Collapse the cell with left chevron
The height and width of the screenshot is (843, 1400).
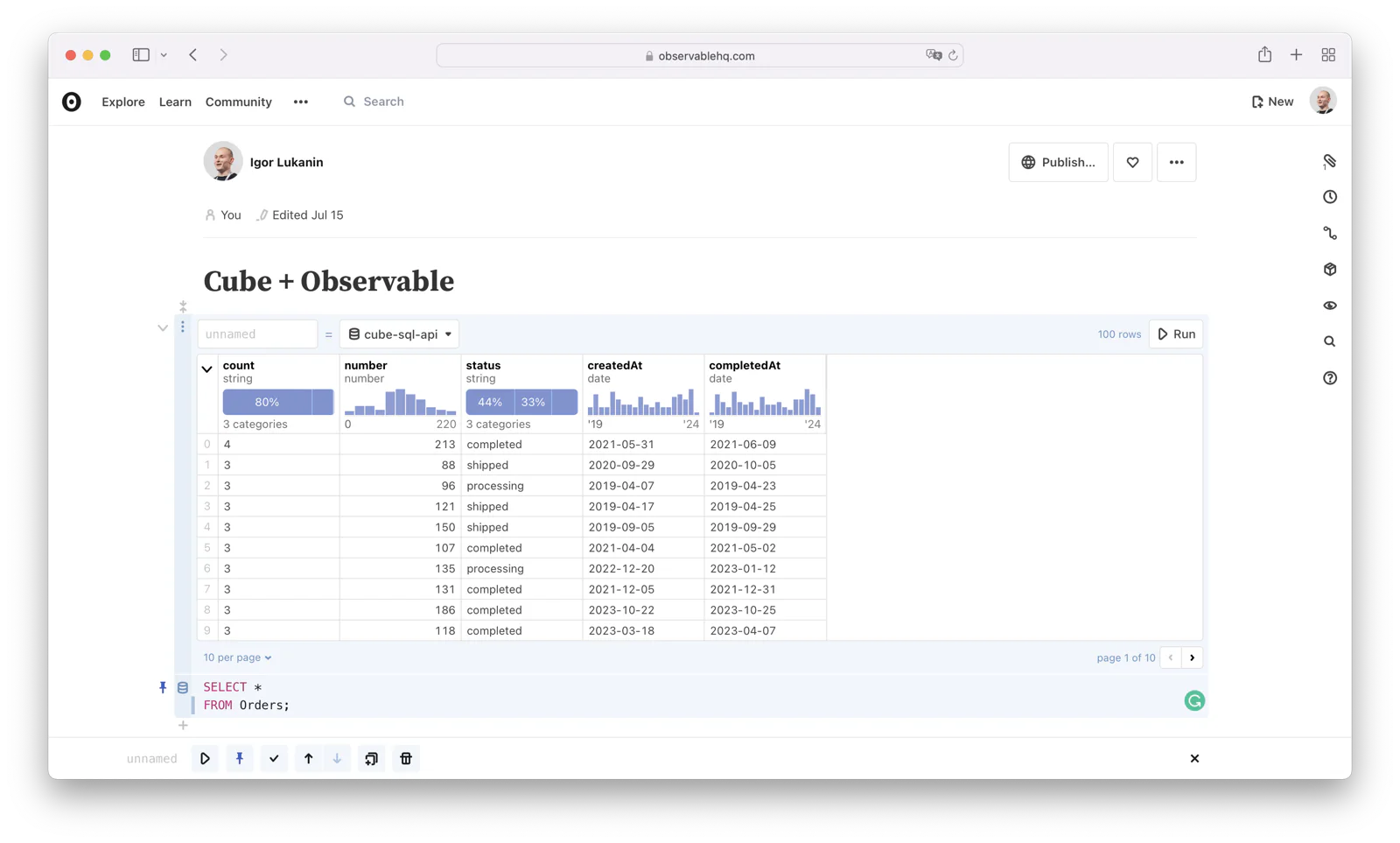point(163,328)
